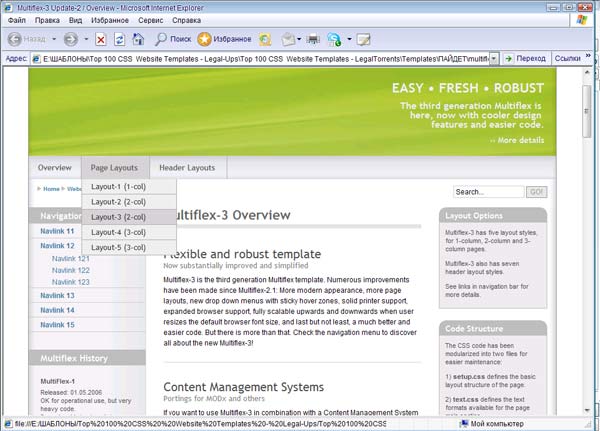Refresh the page using the Refresh icon
This screenshot has width=600, height=431.
[x=119, y=39]
